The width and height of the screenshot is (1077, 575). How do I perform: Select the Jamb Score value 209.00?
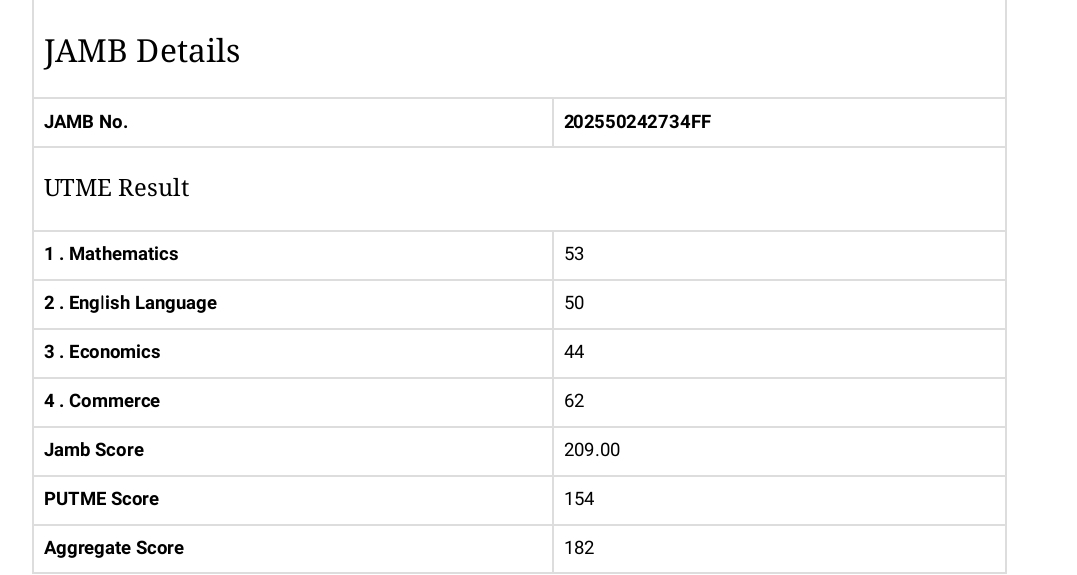[x=592, y=450]
